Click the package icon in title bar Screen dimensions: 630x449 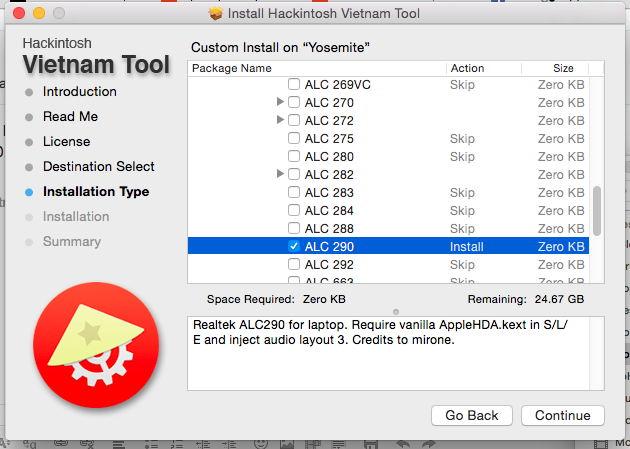[214, 13]
